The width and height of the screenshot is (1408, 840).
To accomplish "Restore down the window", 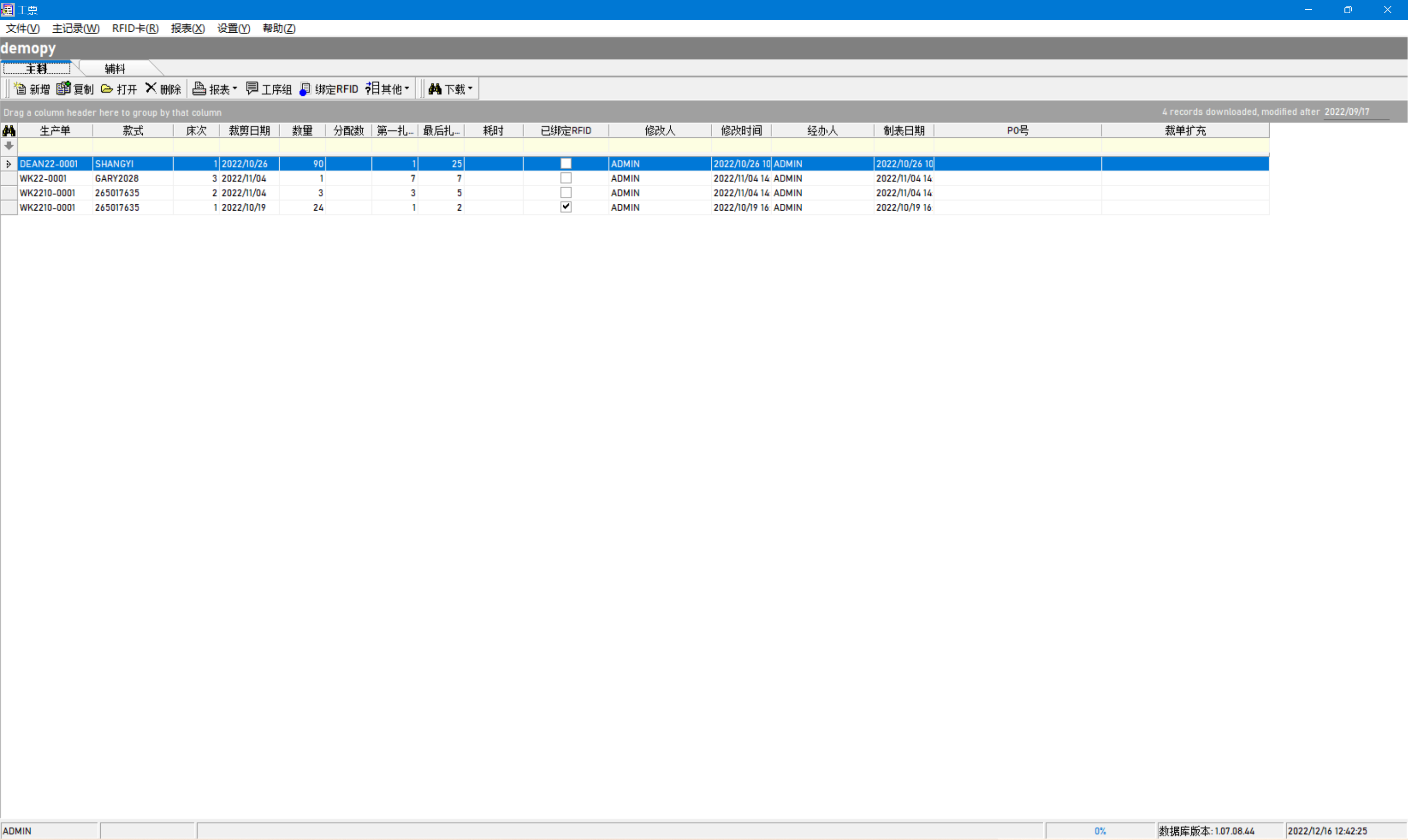I will (x=1348, y=10).
